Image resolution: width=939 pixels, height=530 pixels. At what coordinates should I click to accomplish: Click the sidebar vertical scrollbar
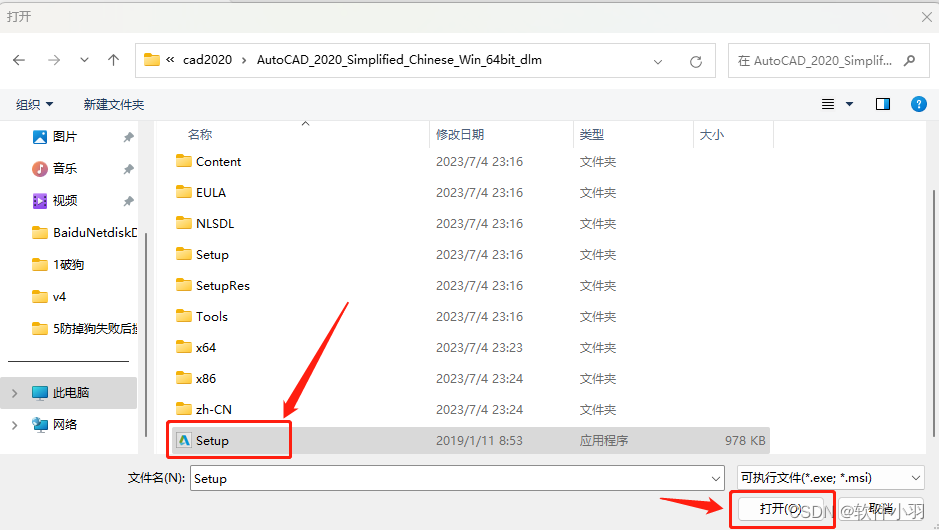coord(145,335)
